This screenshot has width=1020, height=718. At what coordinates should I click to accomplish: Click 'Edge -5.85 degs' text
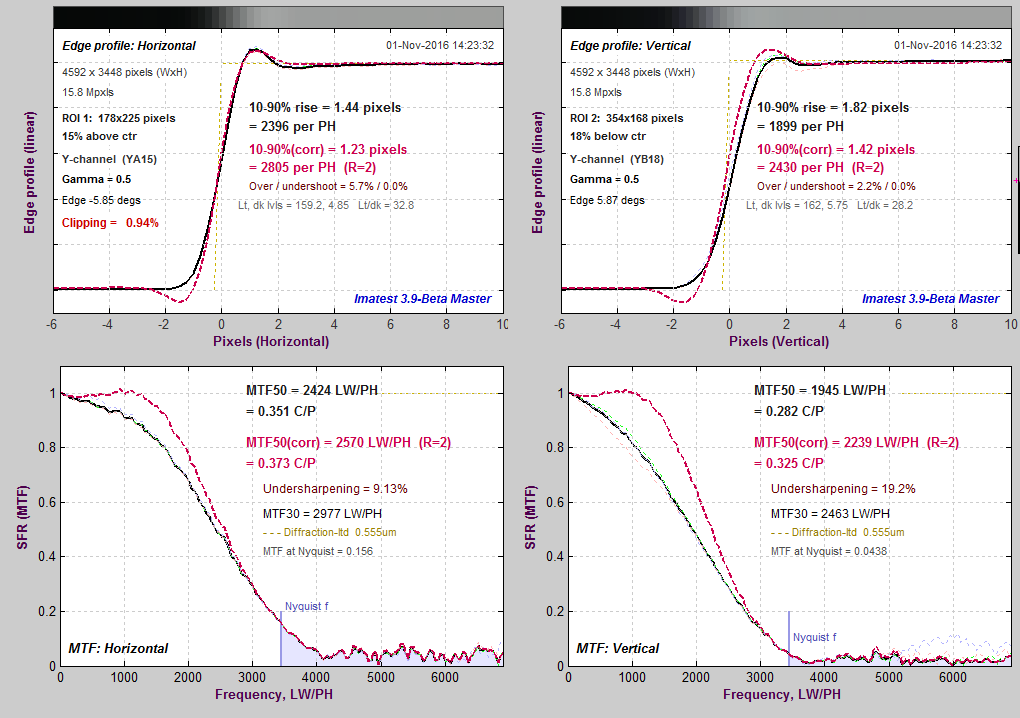click(x=101, y=200)
